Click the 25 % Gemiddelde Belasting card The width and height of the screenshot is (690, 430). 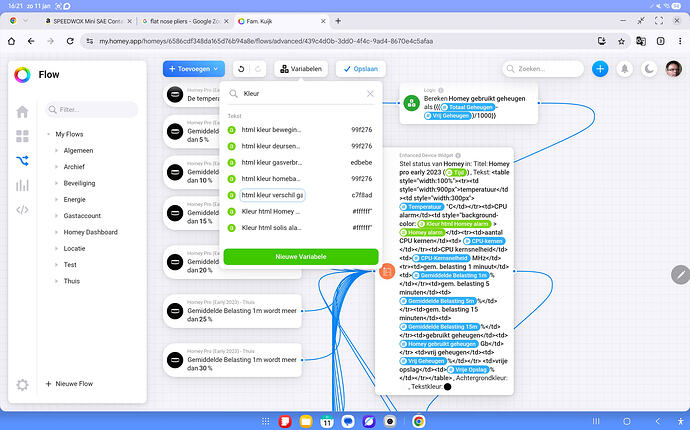233,311
